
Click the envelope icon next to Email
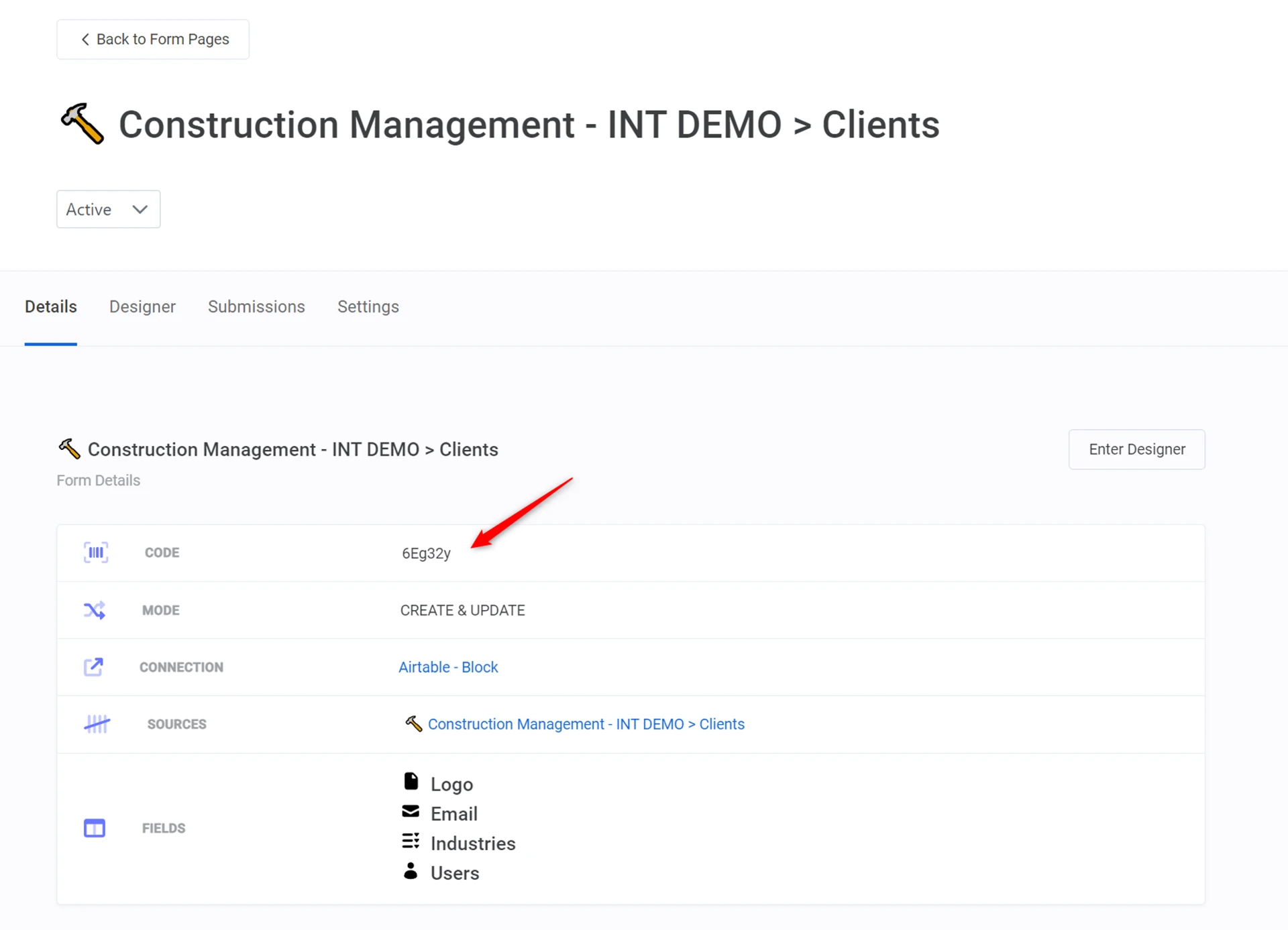pos(411,812)
